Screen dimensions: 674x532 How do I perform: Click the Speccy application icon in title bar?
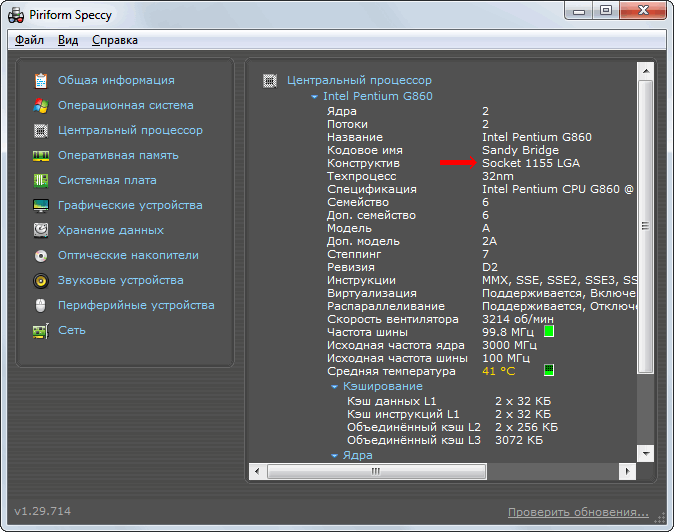16,15
